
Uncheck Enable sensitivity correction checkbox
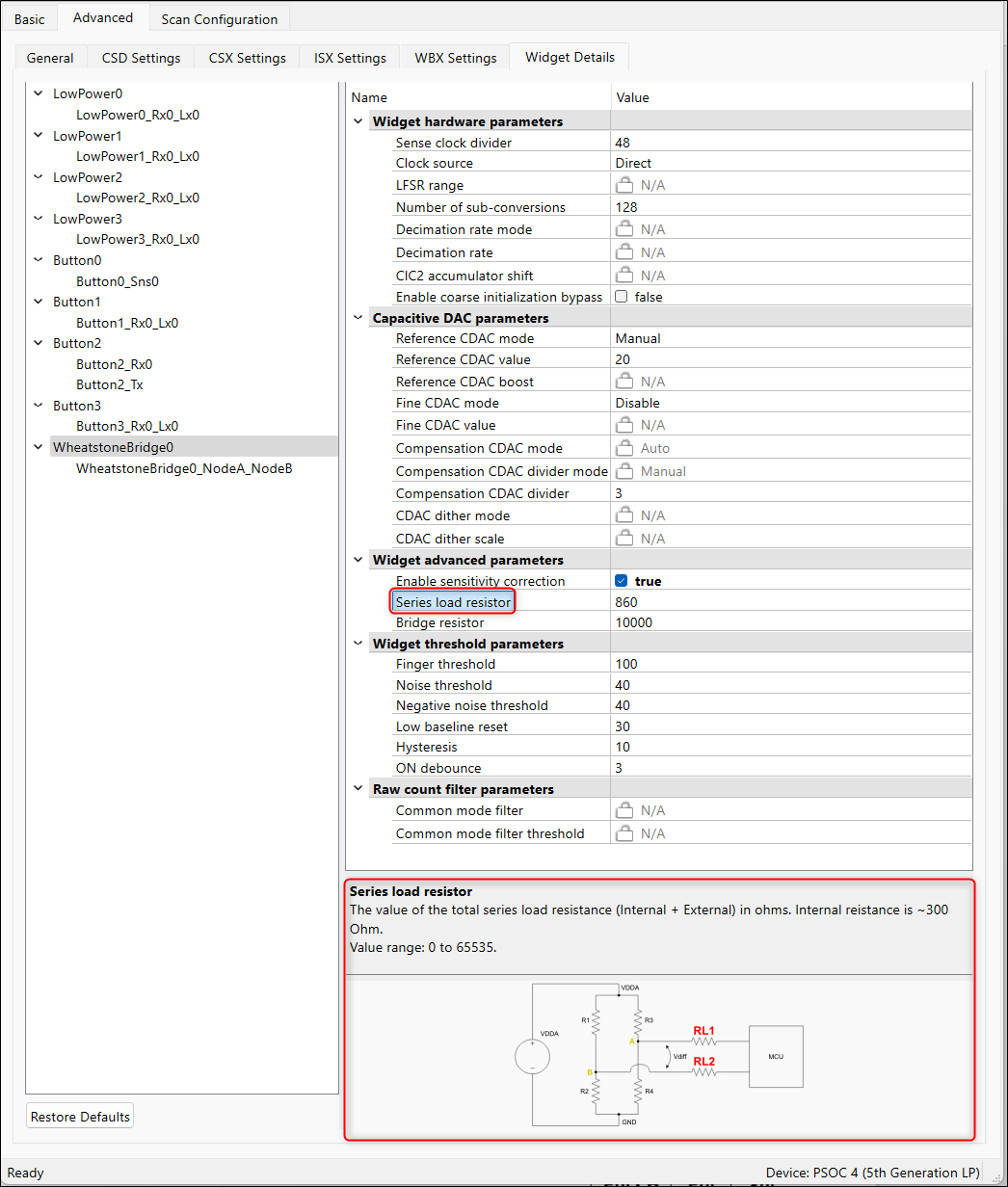click(622, 581)
